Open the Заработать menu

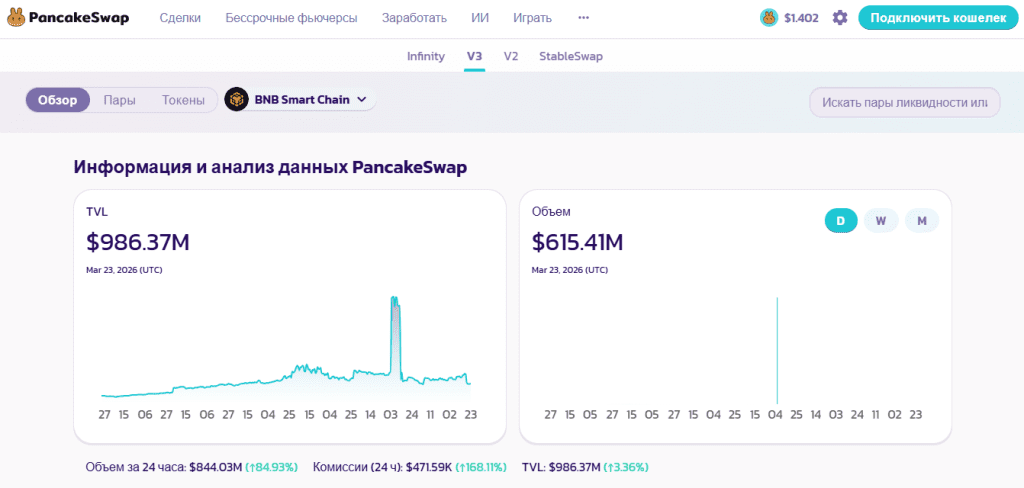(415, 18)
